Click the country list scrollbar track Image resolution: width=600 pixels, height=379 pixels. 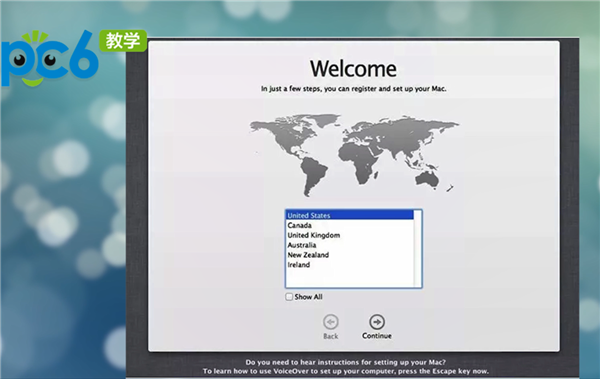417,248
